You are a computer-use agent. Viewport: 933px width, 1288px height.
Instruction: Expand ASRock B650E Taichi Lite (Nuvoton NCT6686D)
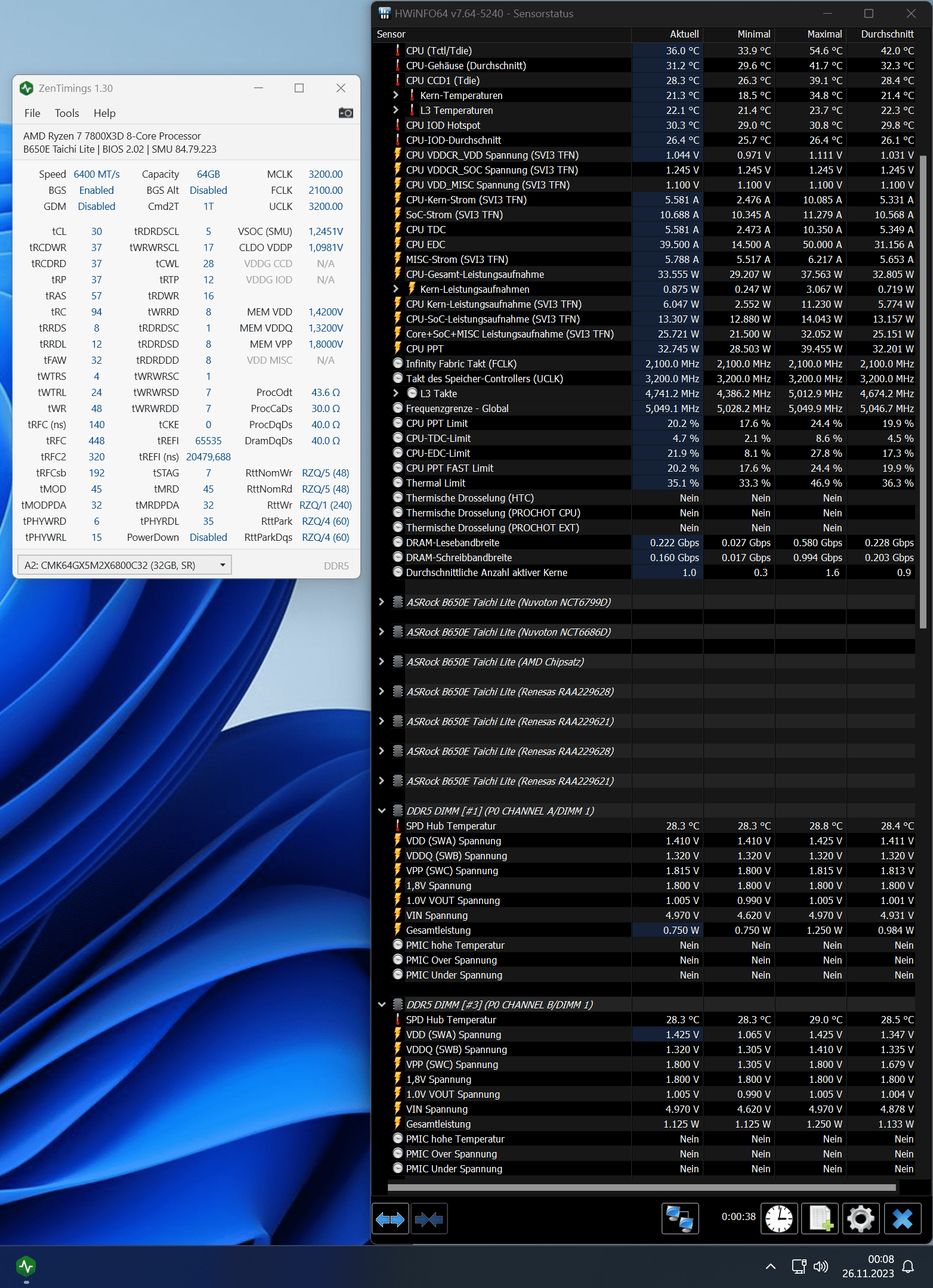pos(382,631)
